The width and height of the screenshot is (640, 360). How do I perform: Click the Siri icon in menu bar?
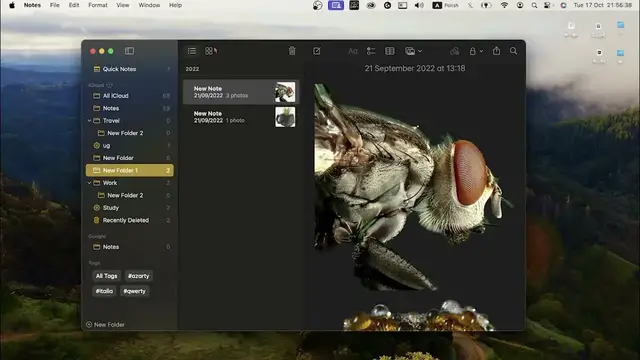(563, 5)
